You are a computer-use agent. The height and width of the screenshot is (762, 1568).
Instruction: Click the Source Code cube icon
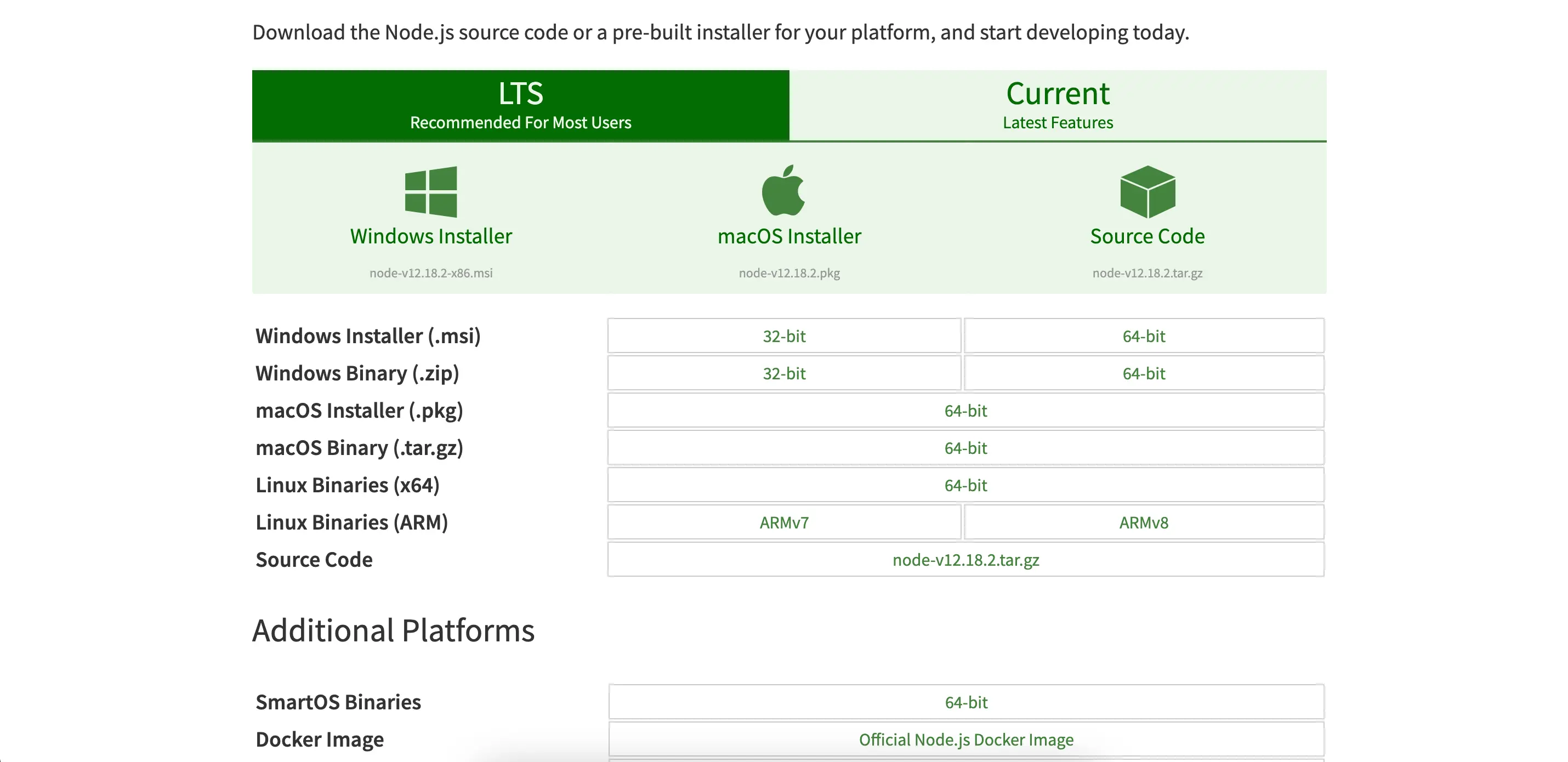click(x=1147, y=192)
